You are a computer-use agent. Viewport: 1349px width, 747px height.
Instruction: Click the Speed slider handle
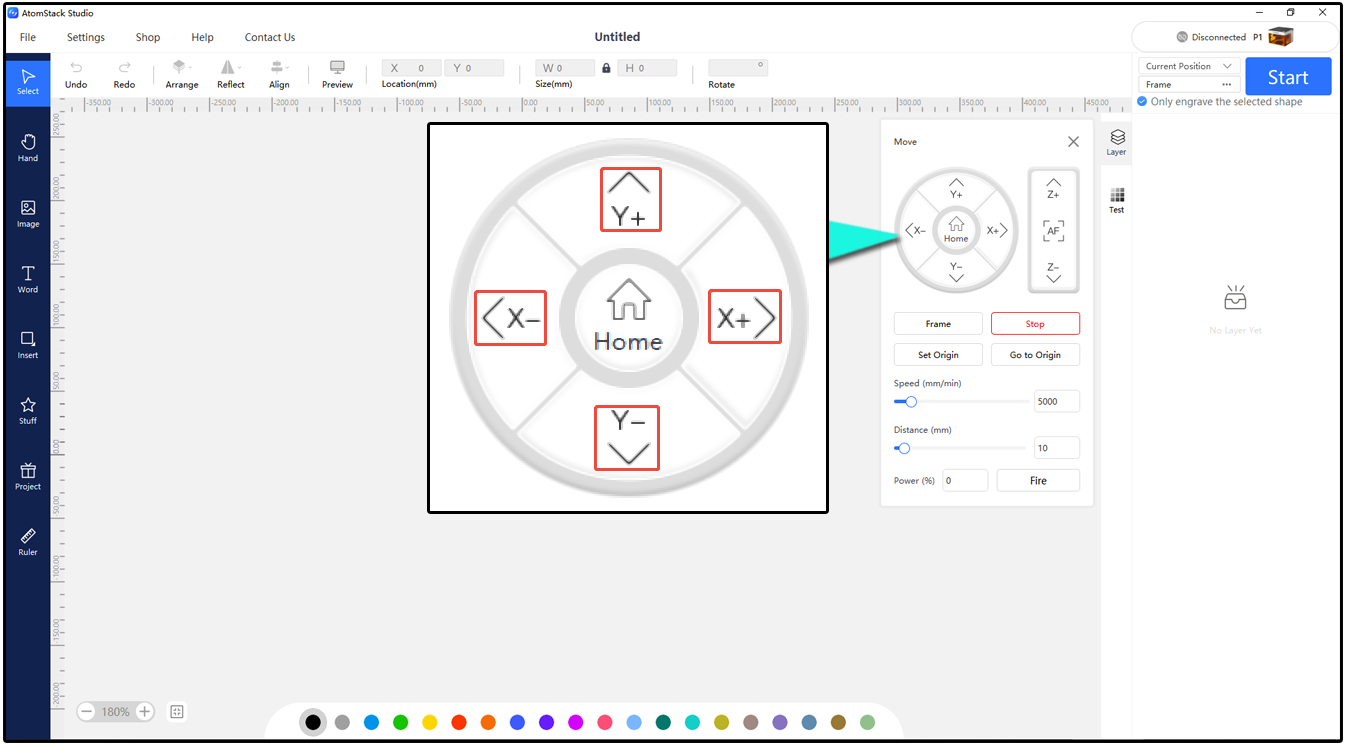pyautogui.click(x=911, y=402)
